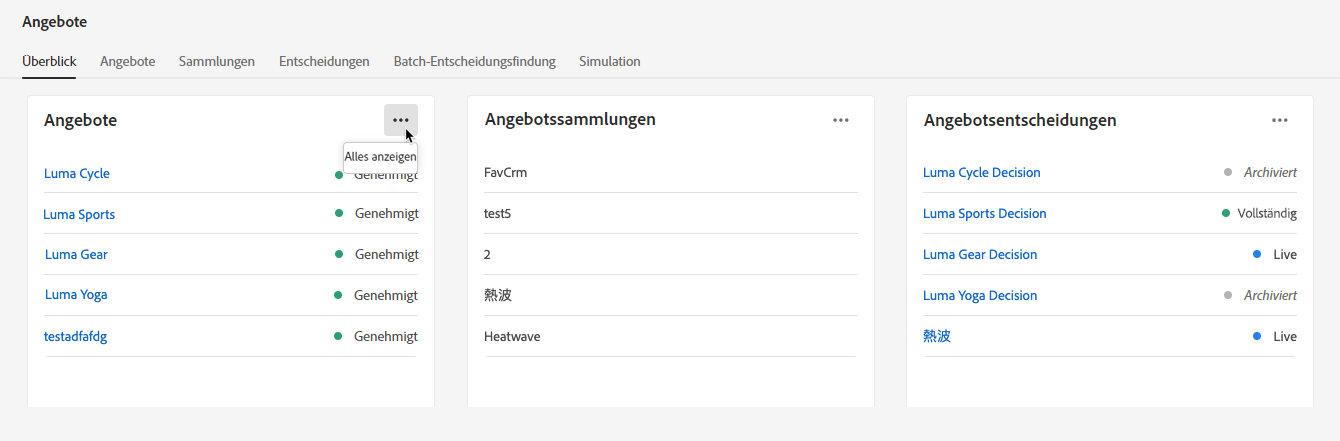The image size is (1340, 441).
Task: Open the testadfafdg offer link
Action: click(x=76, y=336)
